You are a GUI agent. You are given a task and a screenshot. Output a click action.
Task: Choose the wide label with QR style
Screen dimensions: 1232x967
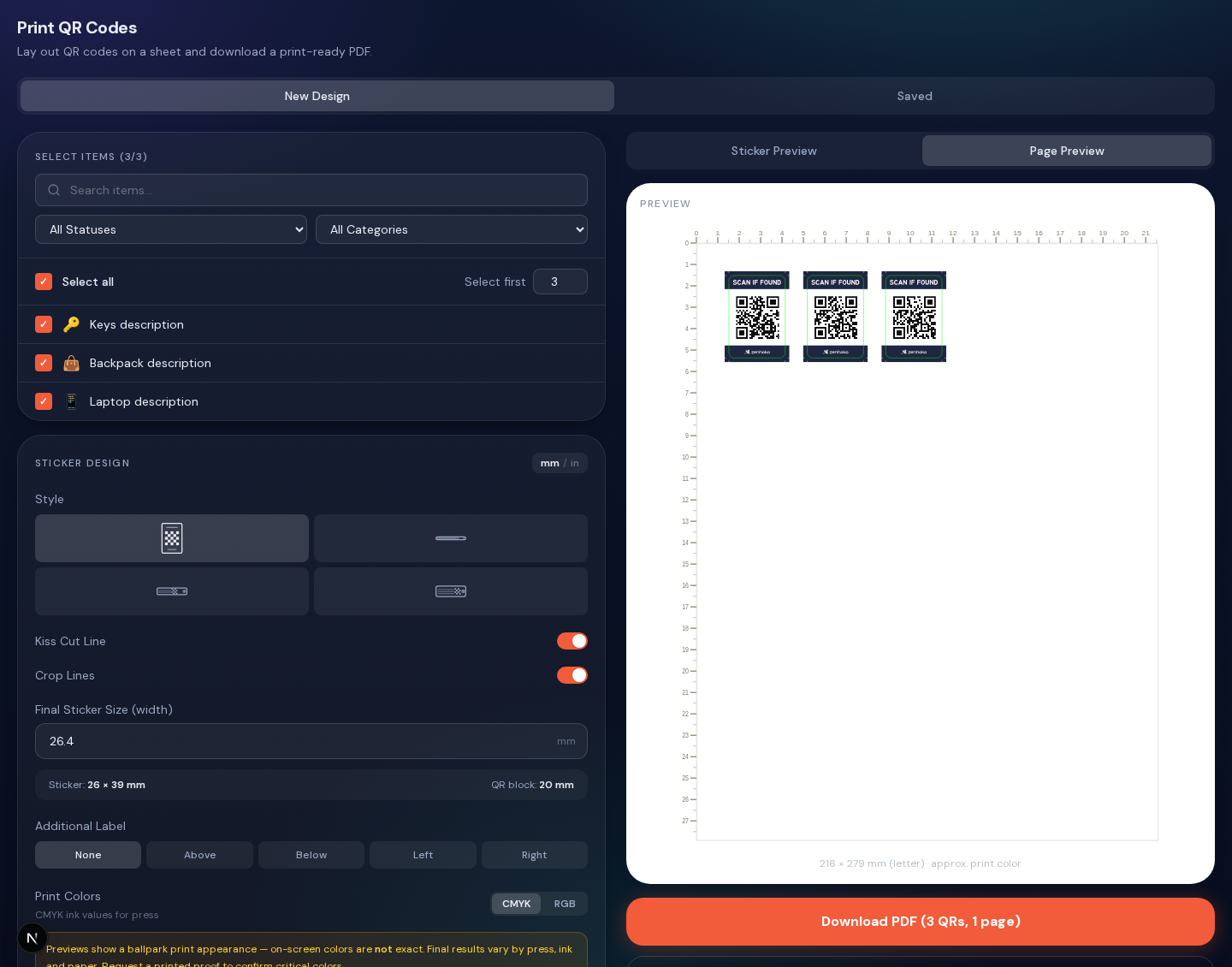tap(451, 591)
